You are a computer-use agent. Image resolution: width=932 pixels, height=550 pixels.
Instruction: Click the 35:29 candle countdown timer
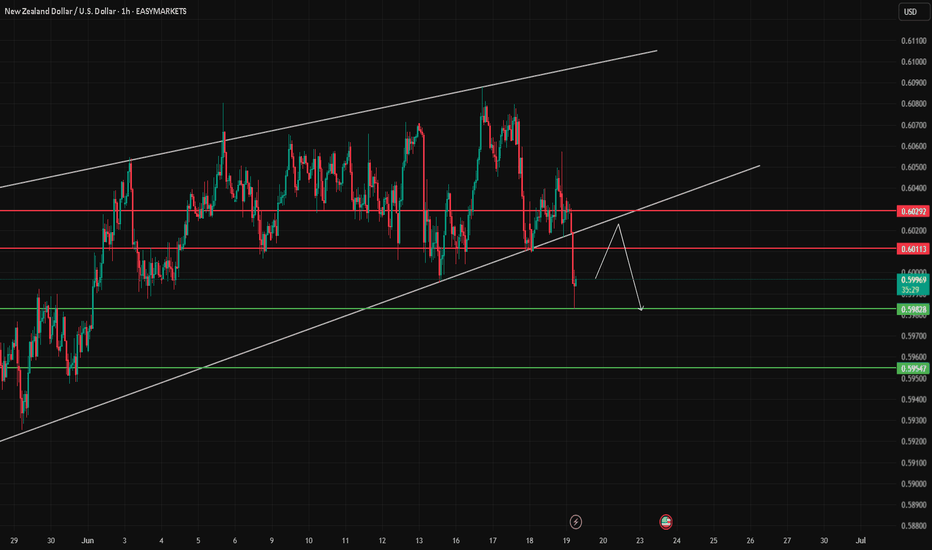tap(913, 290)
